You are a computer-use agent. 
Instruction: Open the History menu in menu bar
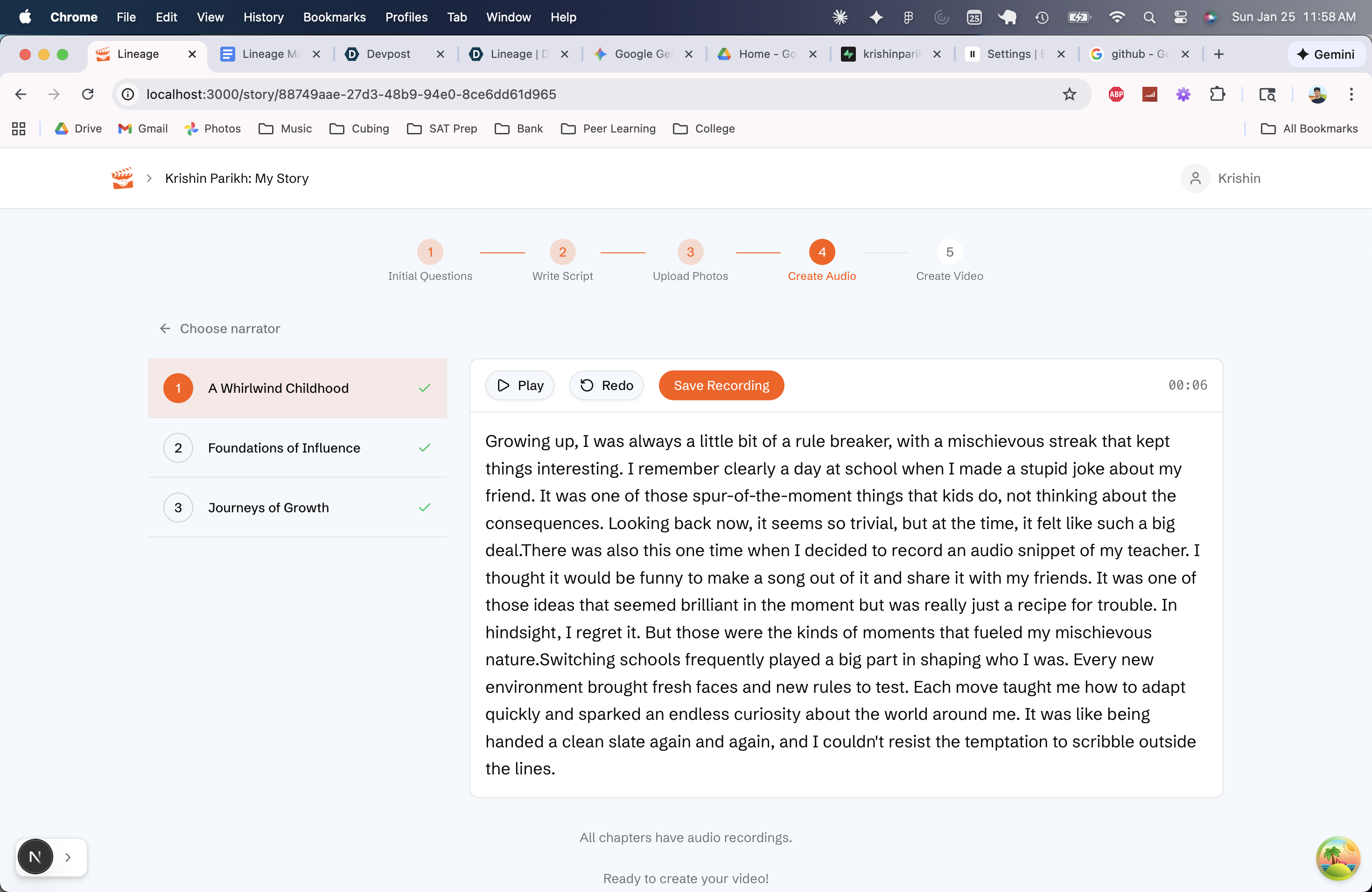(263, 17)
